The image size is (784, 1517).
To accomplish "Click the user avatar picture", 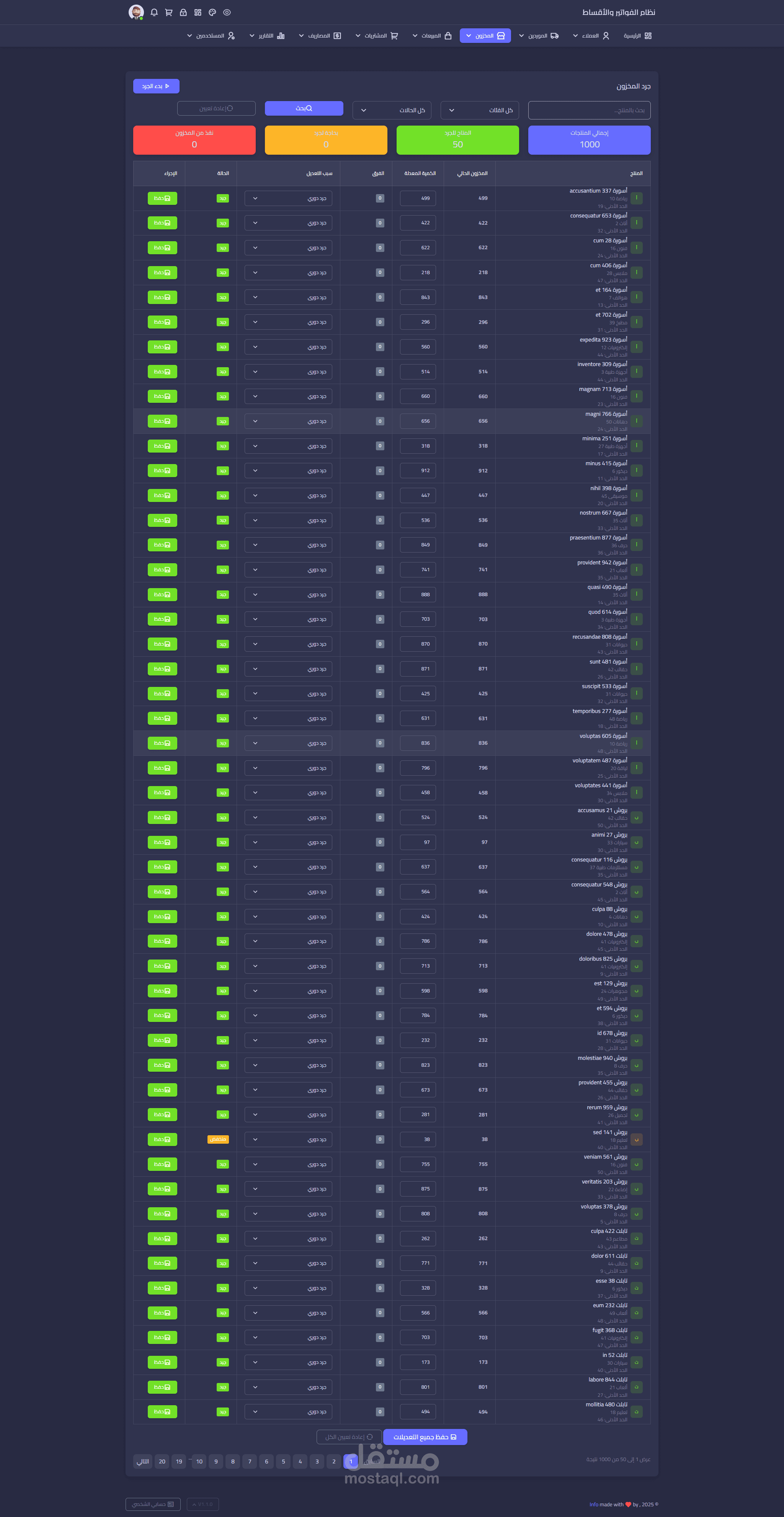I will [x=136, y=12].
